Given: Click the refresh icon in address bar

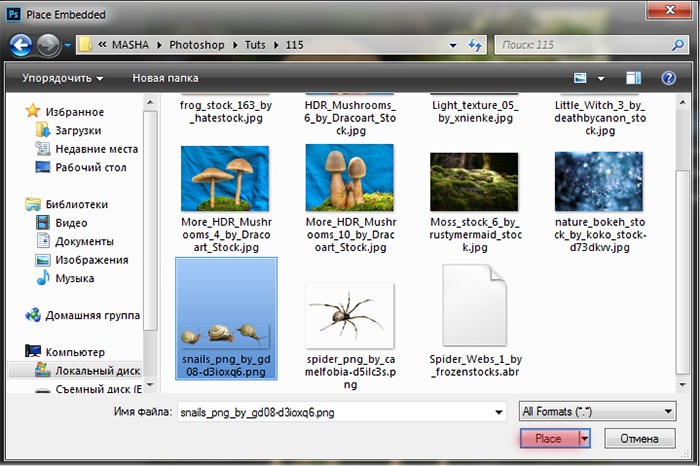Looking at the screenshot, I should point(475,45).
